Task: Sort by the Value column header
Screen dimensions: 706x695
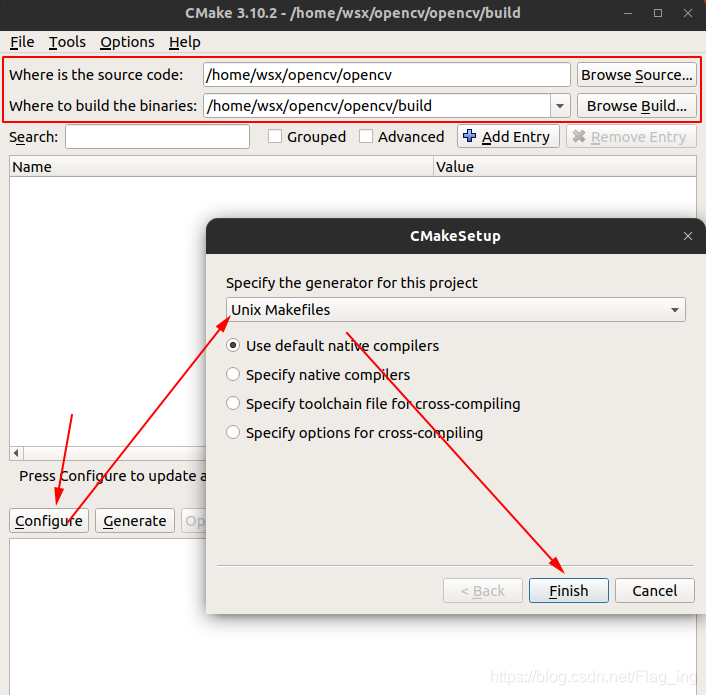Action: (565, 167)
